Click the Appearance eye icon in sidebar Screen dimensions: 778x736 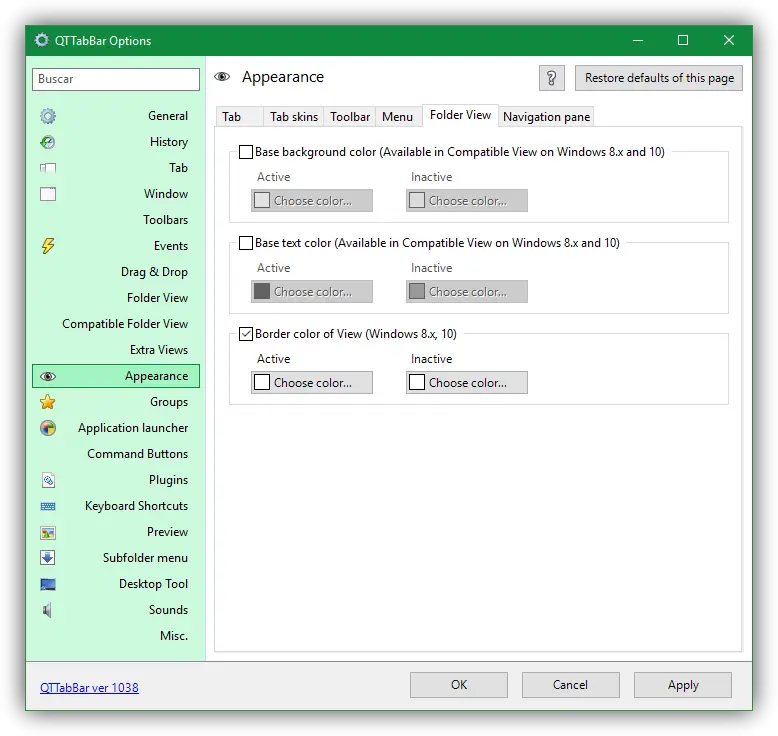click(x=48, y=376)
